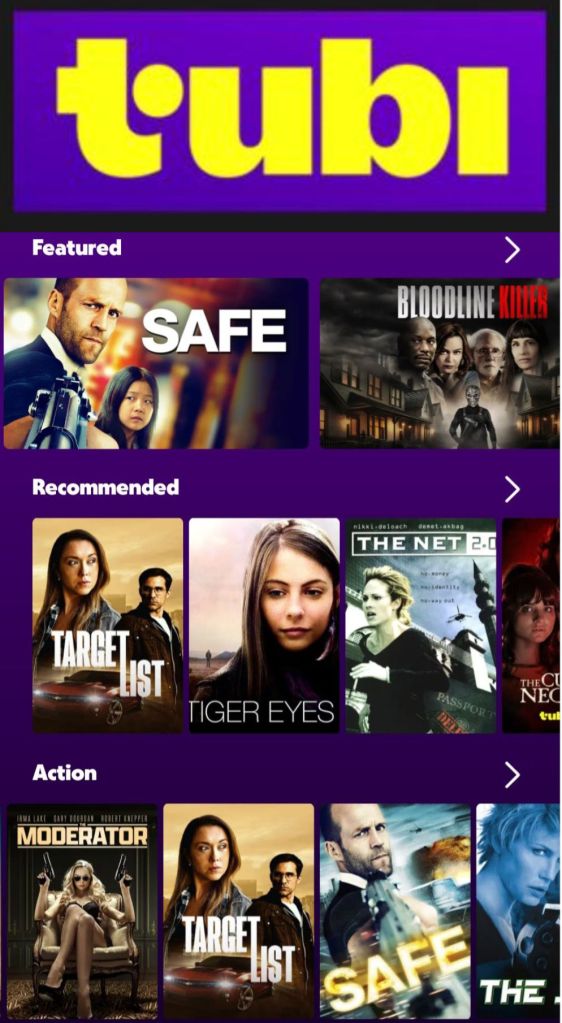Click the SAFE title text on featured banner
Image resolution: width=562 pixels, height=1023 pixels.
coord(214,331)
